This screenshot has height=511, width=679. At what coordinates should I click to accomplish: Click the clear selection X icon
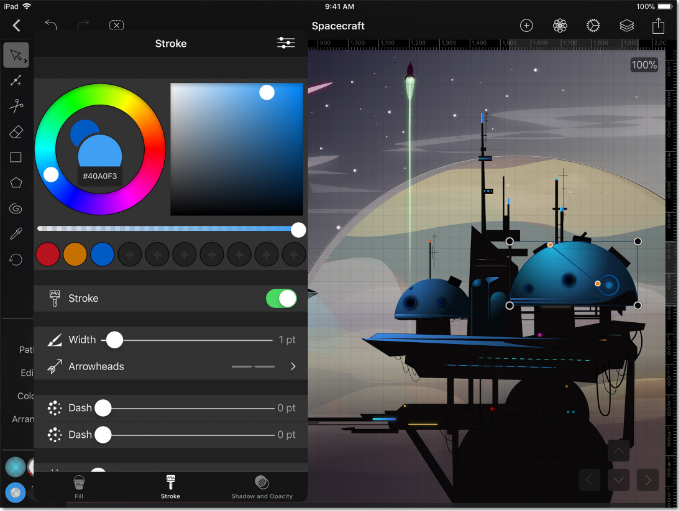coord(116,26)
